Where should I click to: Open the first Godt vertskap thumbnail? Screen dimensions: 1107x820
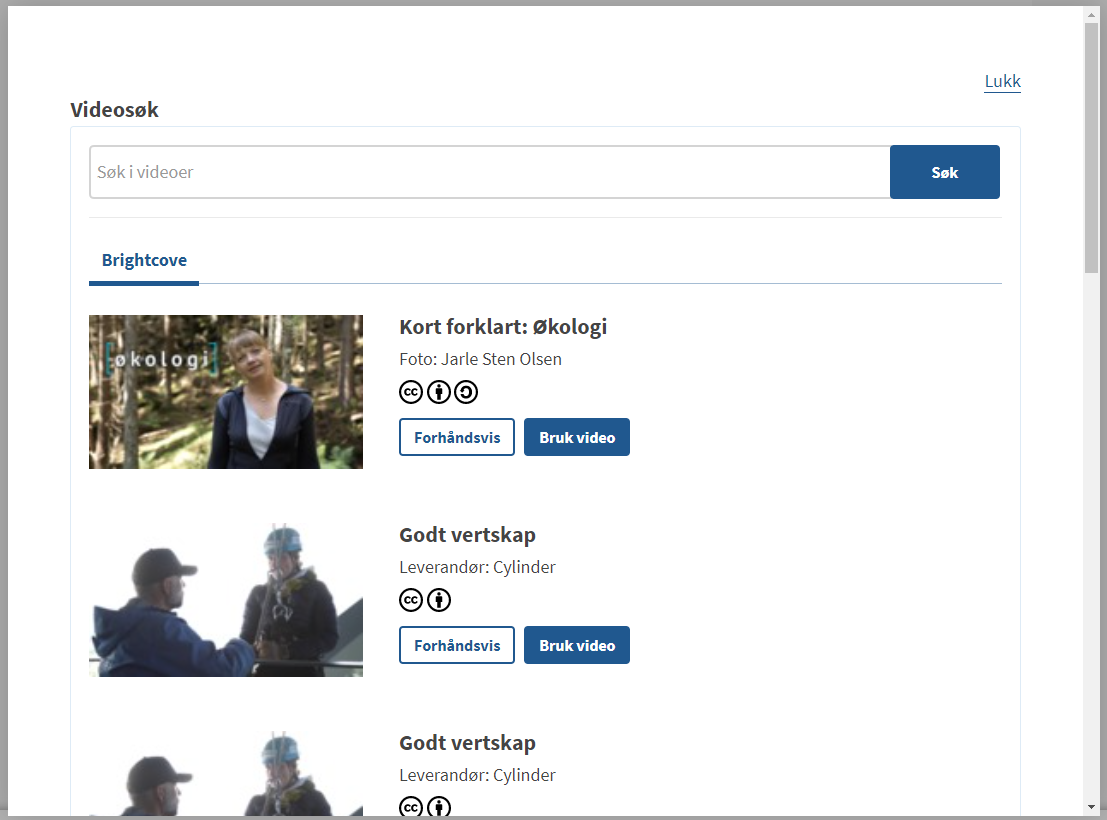226,600
